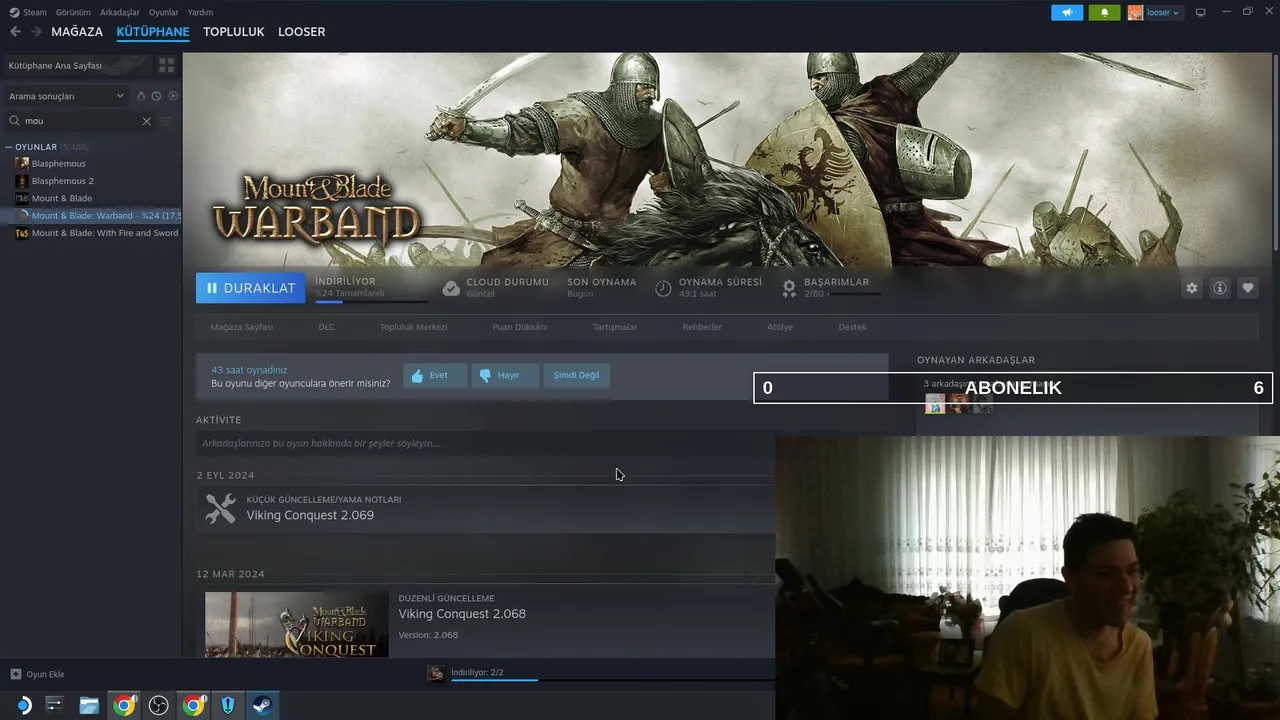Screen dimensions: 1280x720
Task: Click the Şimdi Değil button
Action: pos(577,376)
